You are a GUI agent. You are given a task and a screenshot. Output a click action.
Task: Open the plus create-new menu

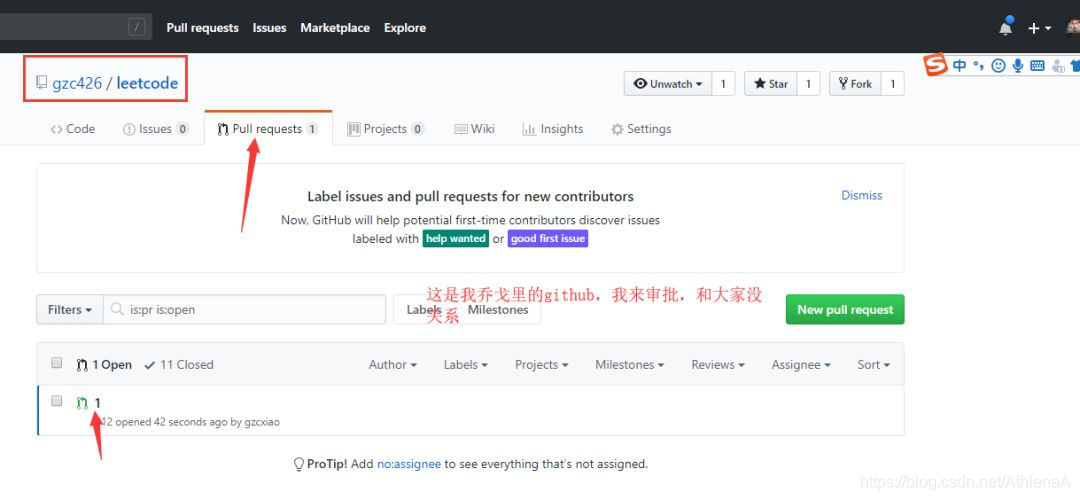[1039, 28]
